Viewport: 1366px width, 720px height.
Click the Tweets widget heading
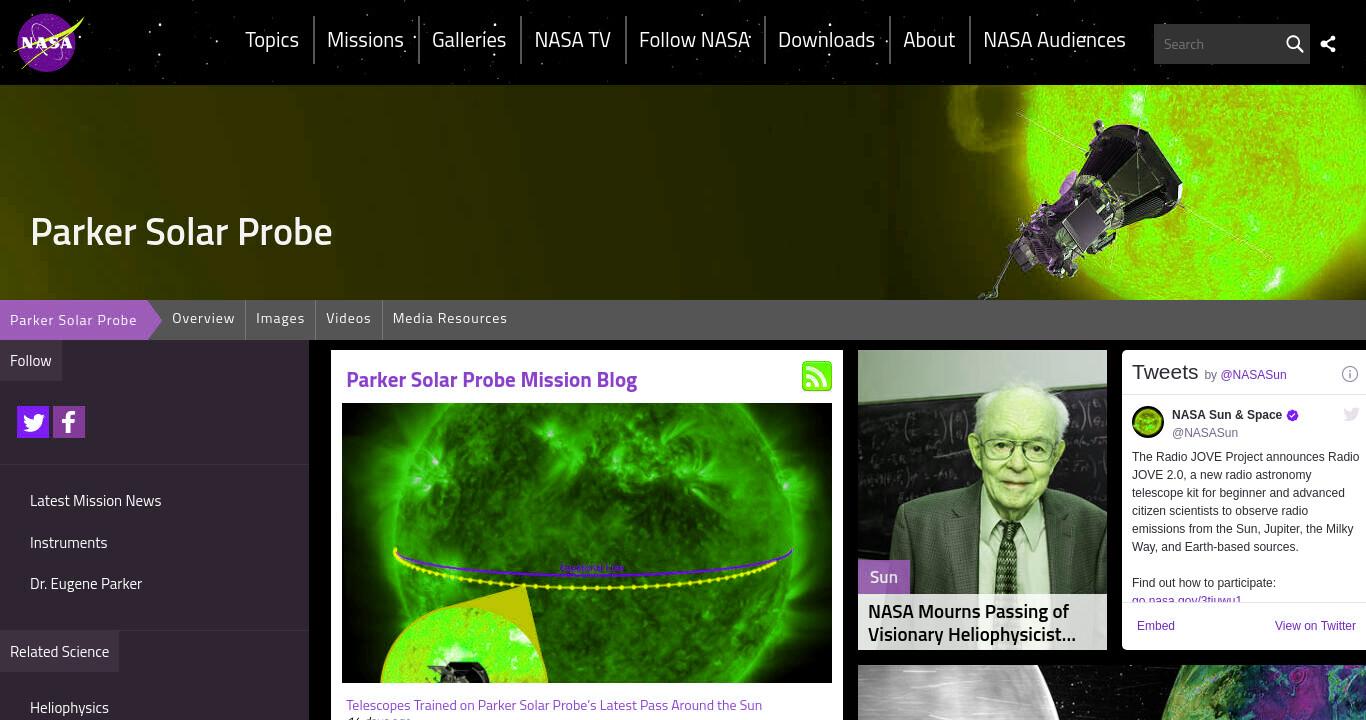point(1165,372)
